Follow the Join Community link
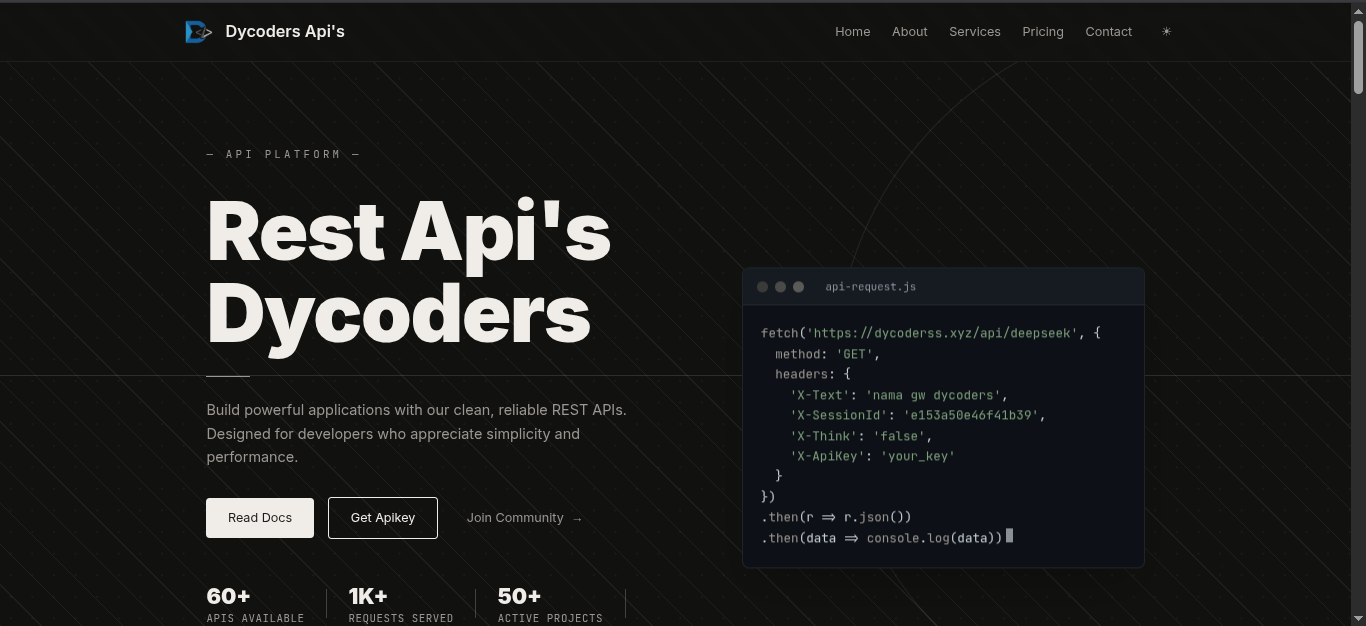Screen dimensions: 1366x626 (x=524, y=518)
